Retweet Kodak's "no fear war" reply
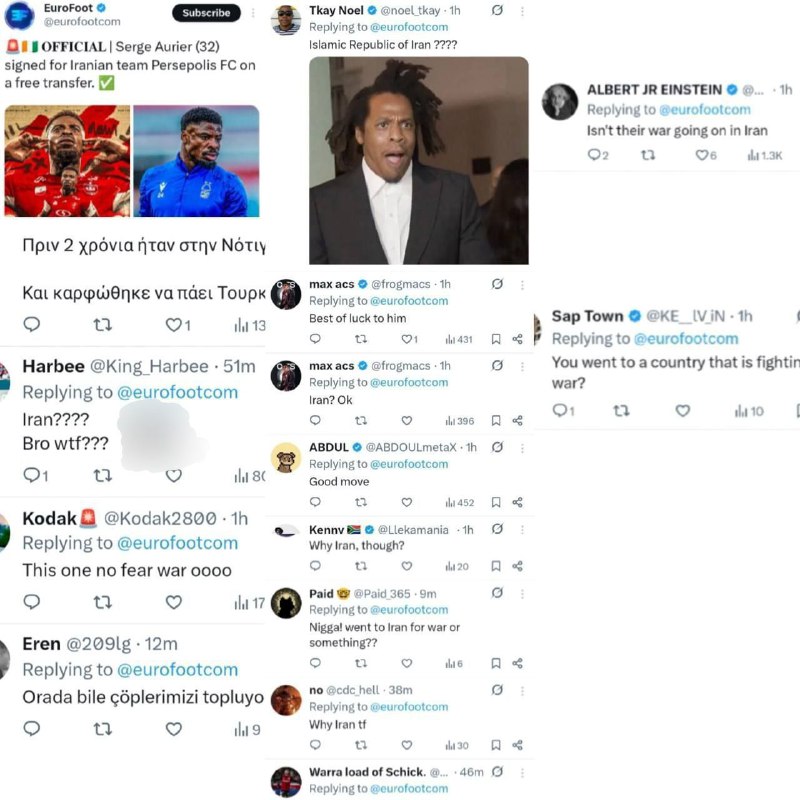Viewport: 800px width, 800px height. pos(103,602)
